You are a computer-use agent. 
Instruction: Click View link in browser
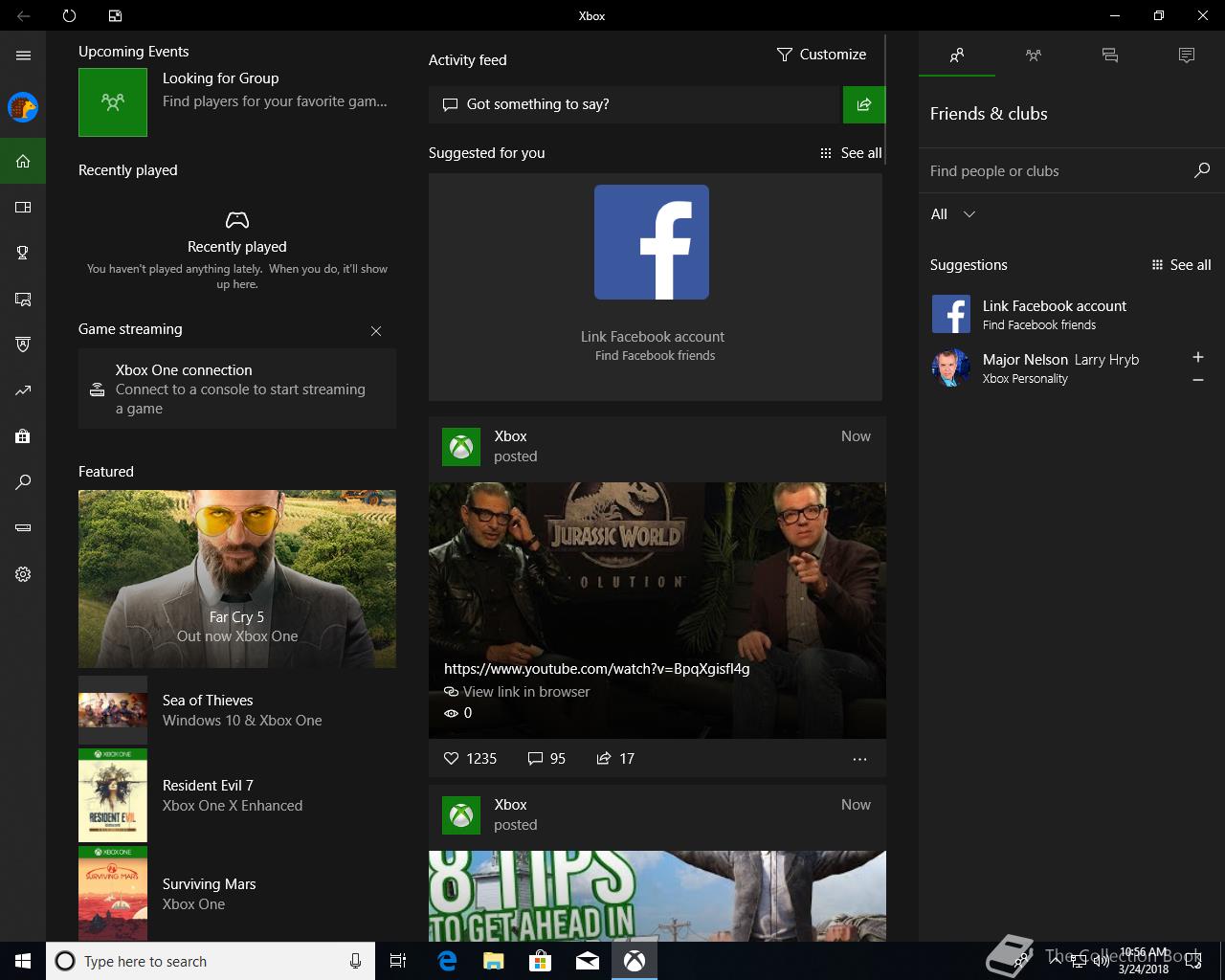(517, 692)
